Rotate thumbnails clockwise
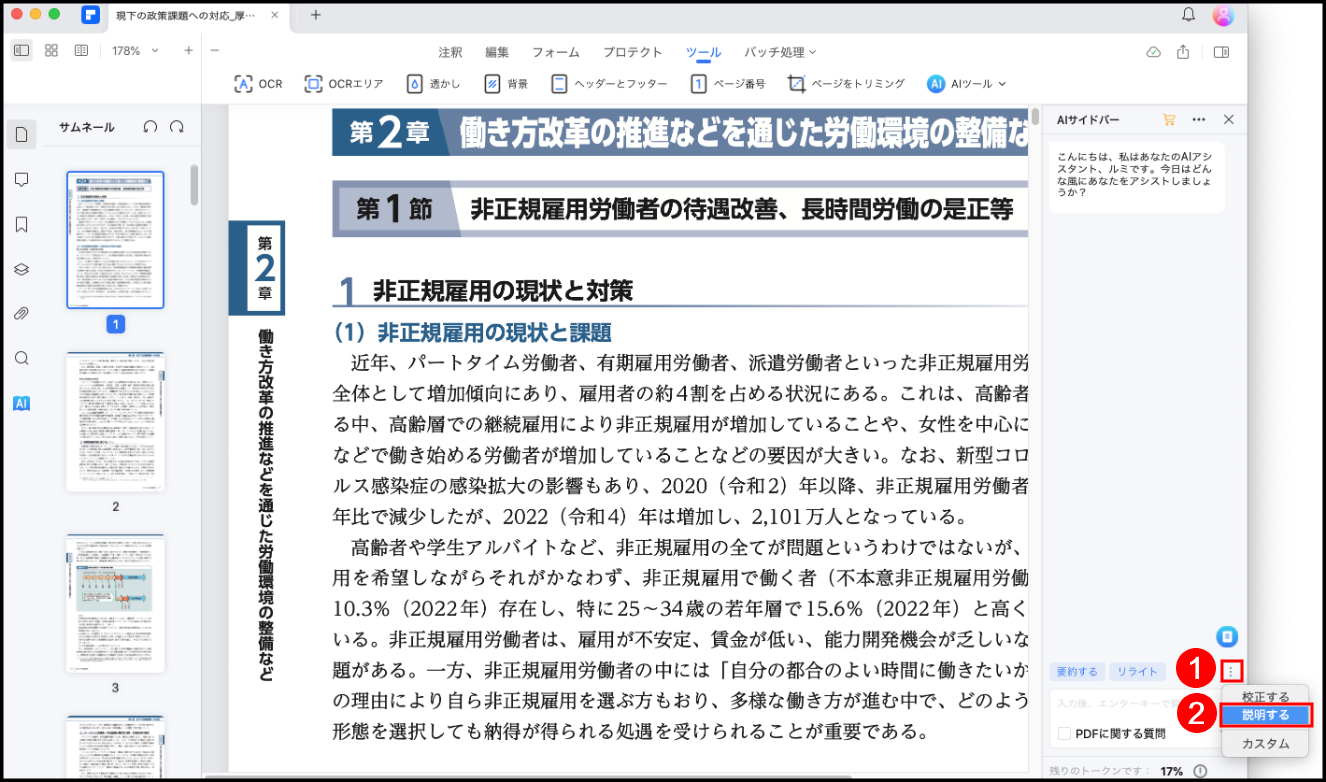 177,127
